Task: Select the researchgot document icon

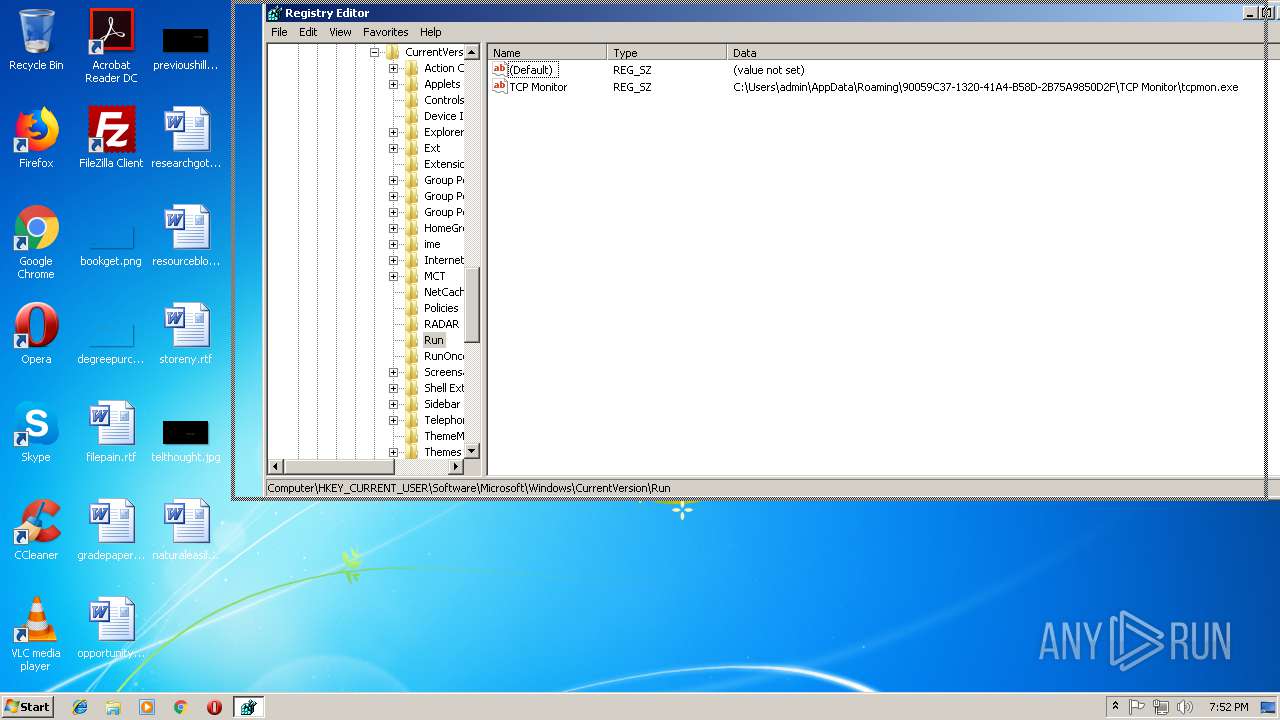Action: pyautogui.click(x=186, y=138)
